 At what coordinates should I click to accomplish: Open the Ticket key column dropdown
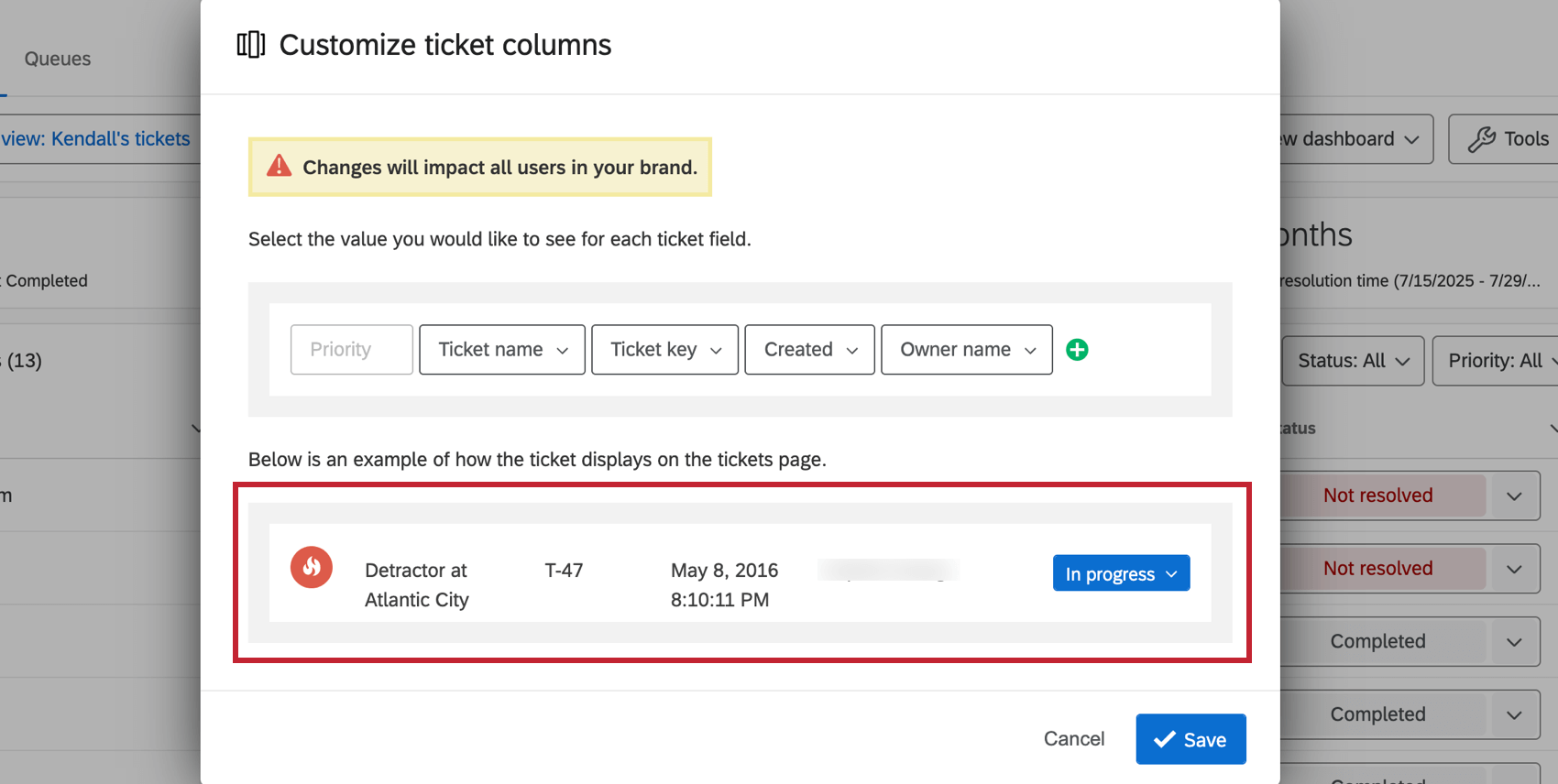[664, 350]
